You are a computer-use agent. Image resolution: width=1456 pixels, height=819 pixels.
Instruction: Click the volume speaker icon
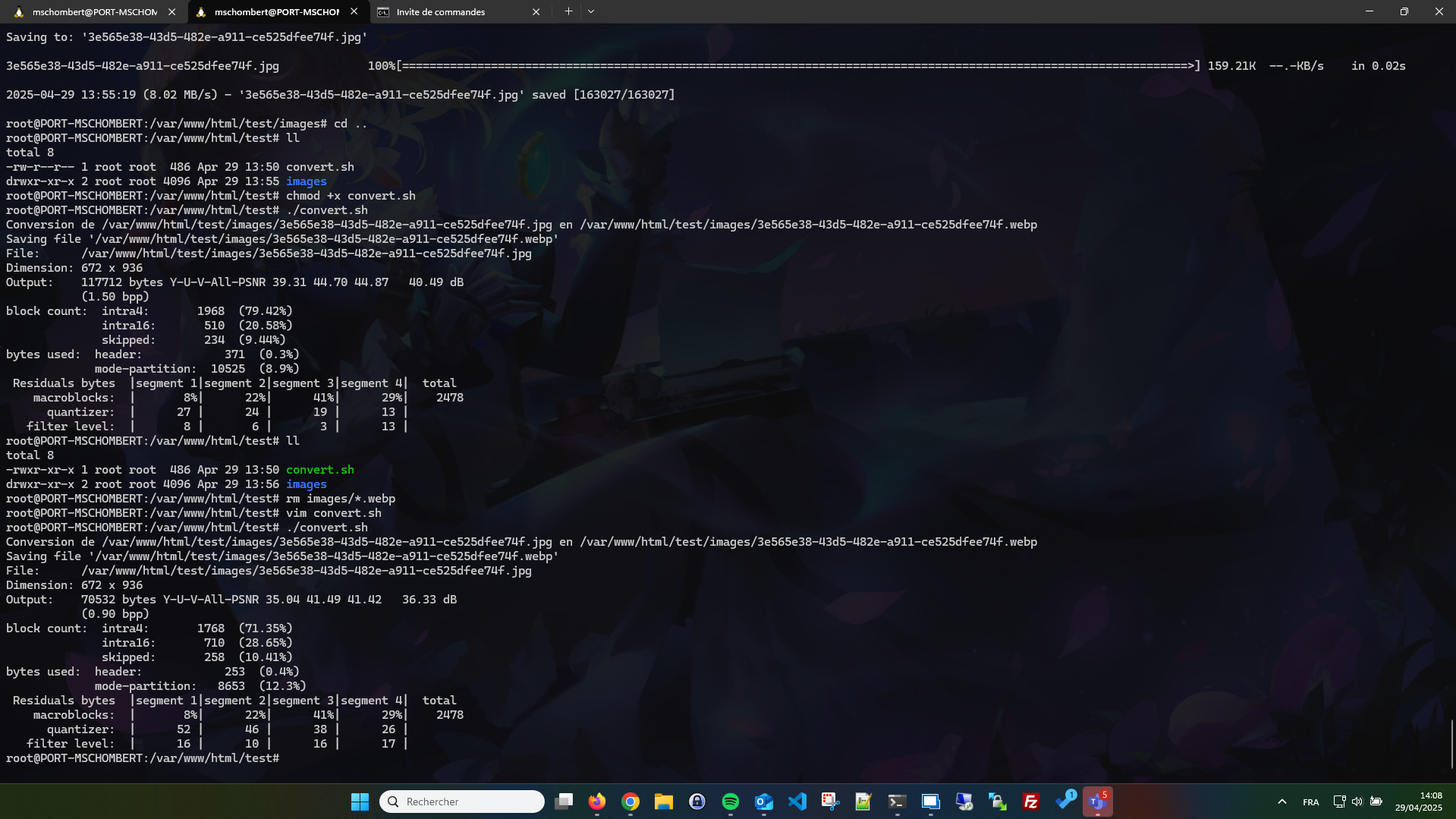pyautogui.click(x=1357, y=802)
